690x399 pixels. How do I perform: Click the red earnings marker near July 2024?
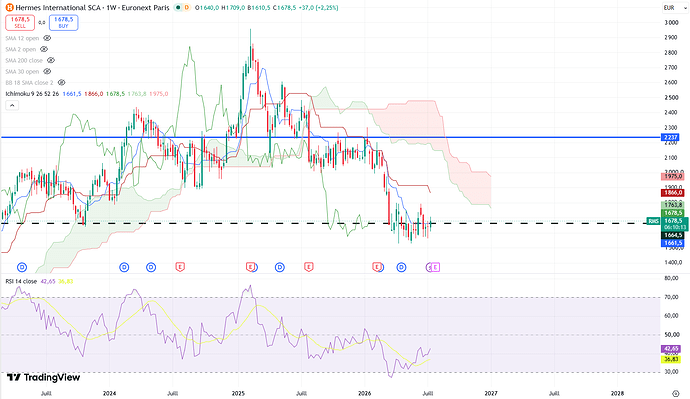point(180,267)
